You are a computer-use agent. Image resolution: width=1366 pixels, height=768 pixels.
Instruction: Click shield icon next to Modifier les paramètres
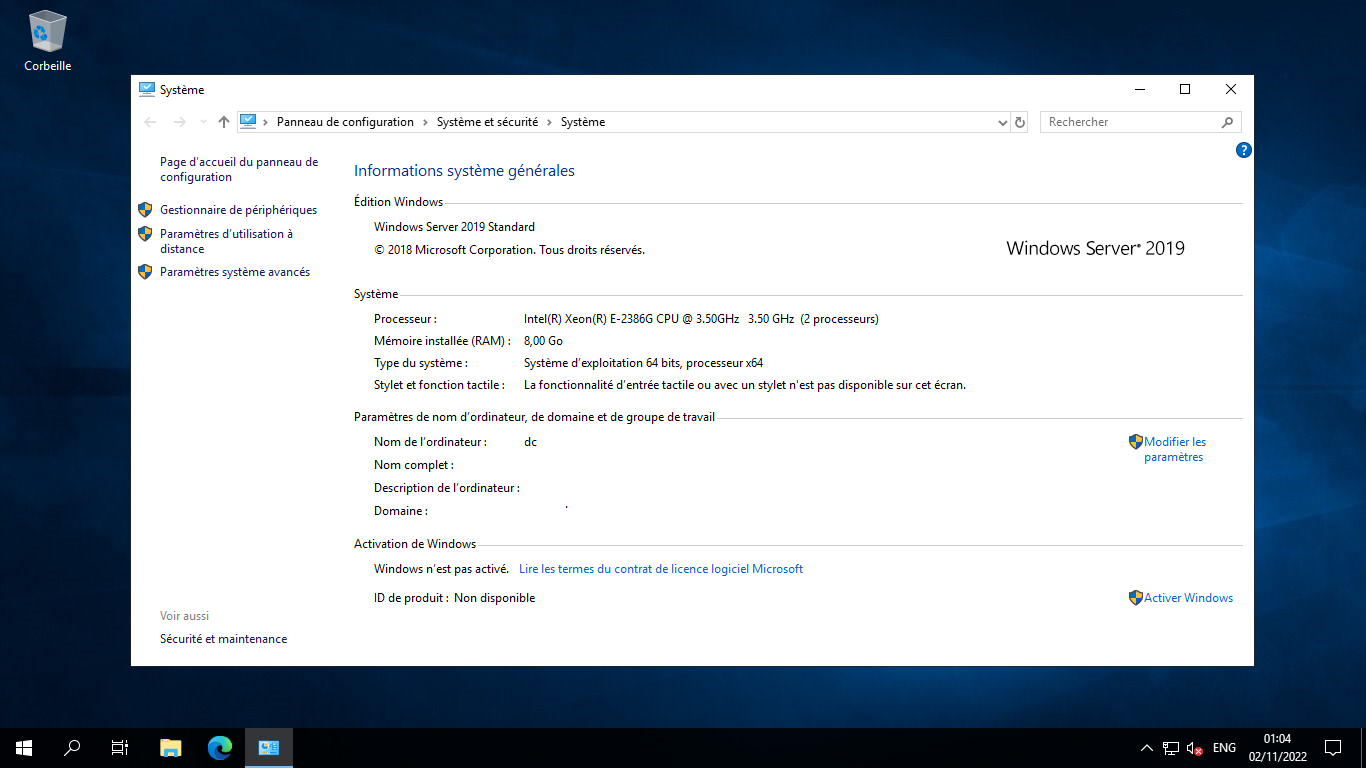click(x=1136, y=441)
